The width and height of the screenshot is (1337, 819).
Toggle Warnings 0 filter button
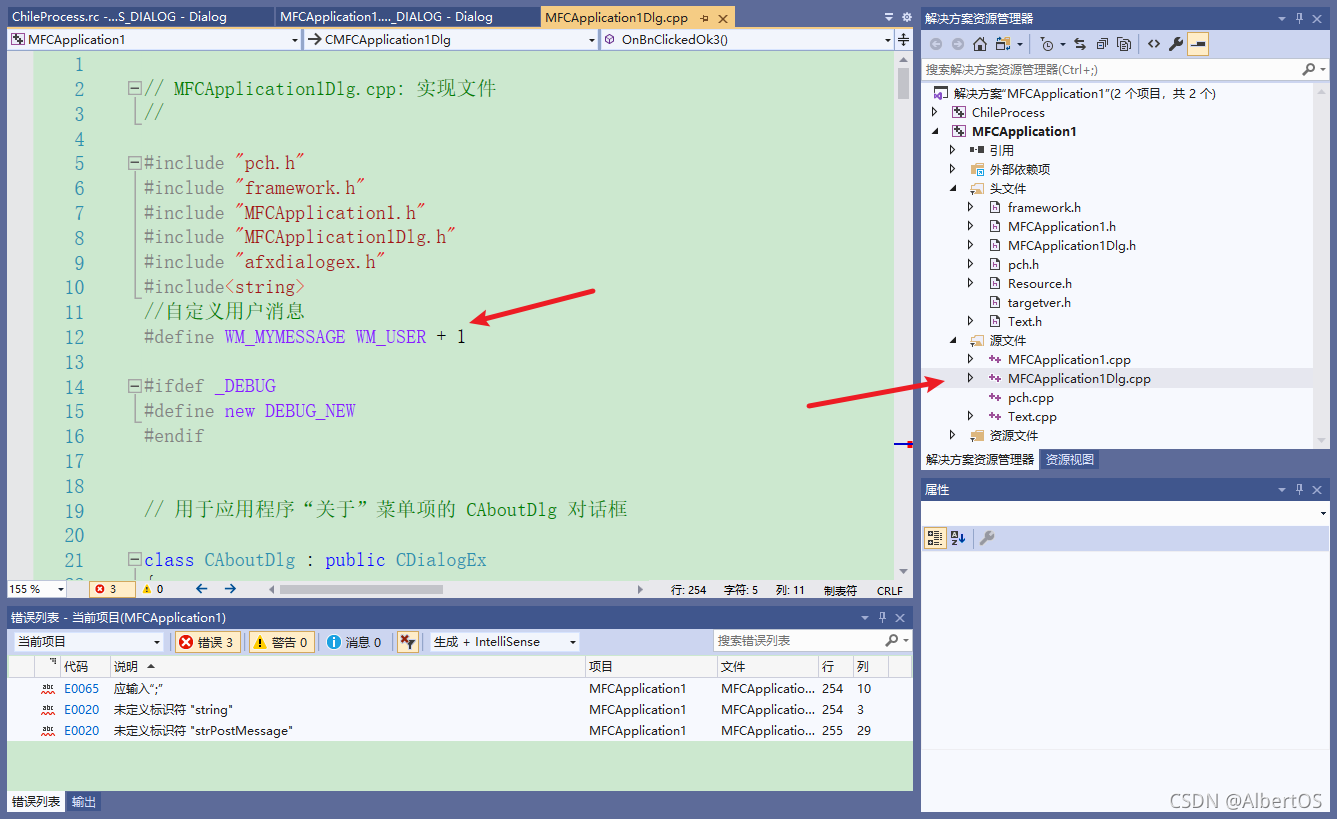(282, 642)
